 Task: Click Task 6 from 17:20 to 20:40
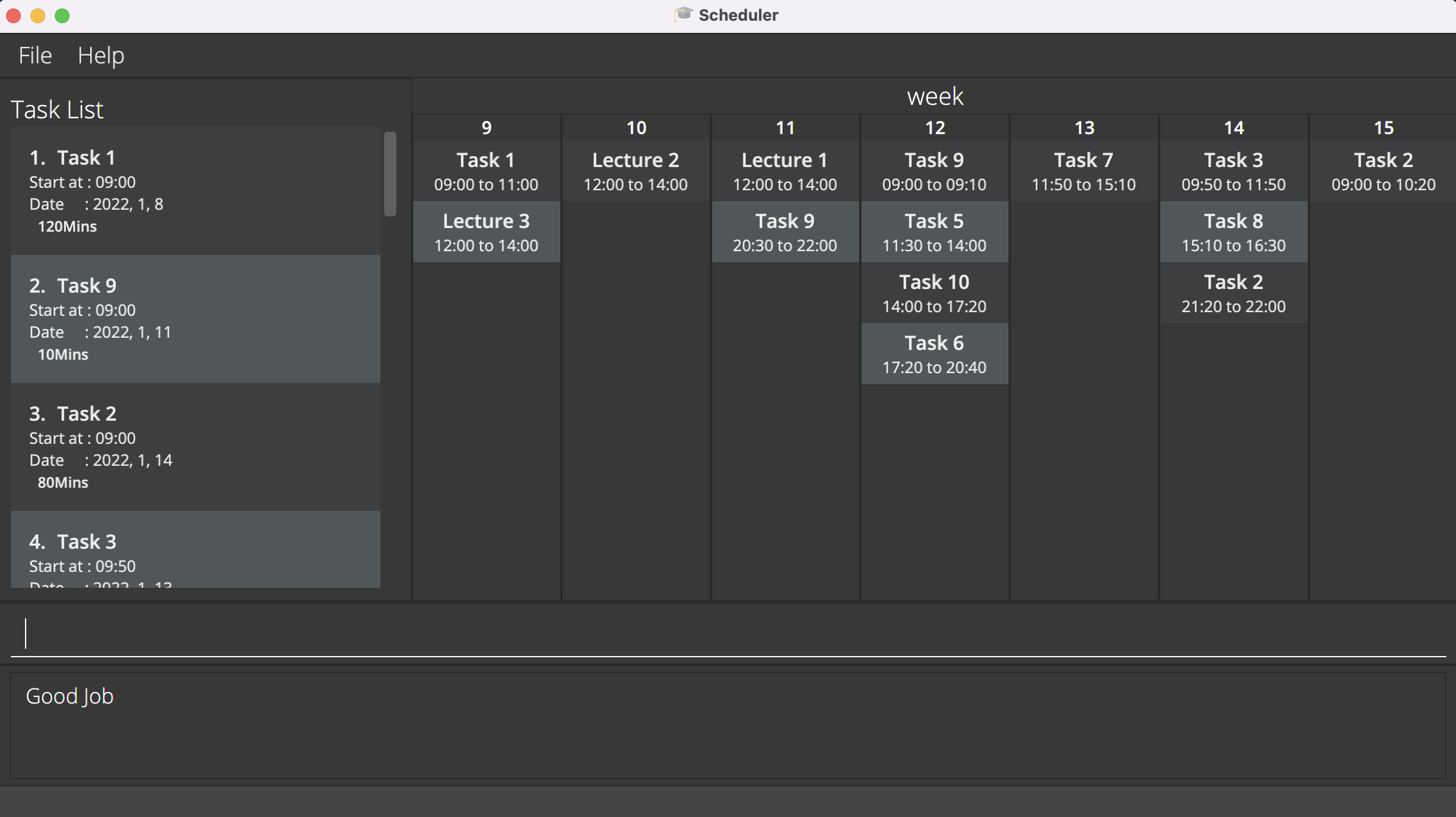pyautogui.click(x=934, y=354)
